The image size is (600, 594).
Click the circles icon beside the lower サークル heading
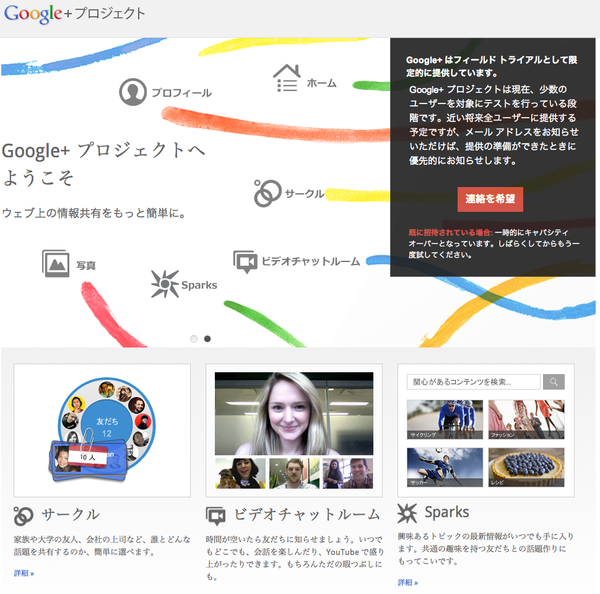click(23, 516)
